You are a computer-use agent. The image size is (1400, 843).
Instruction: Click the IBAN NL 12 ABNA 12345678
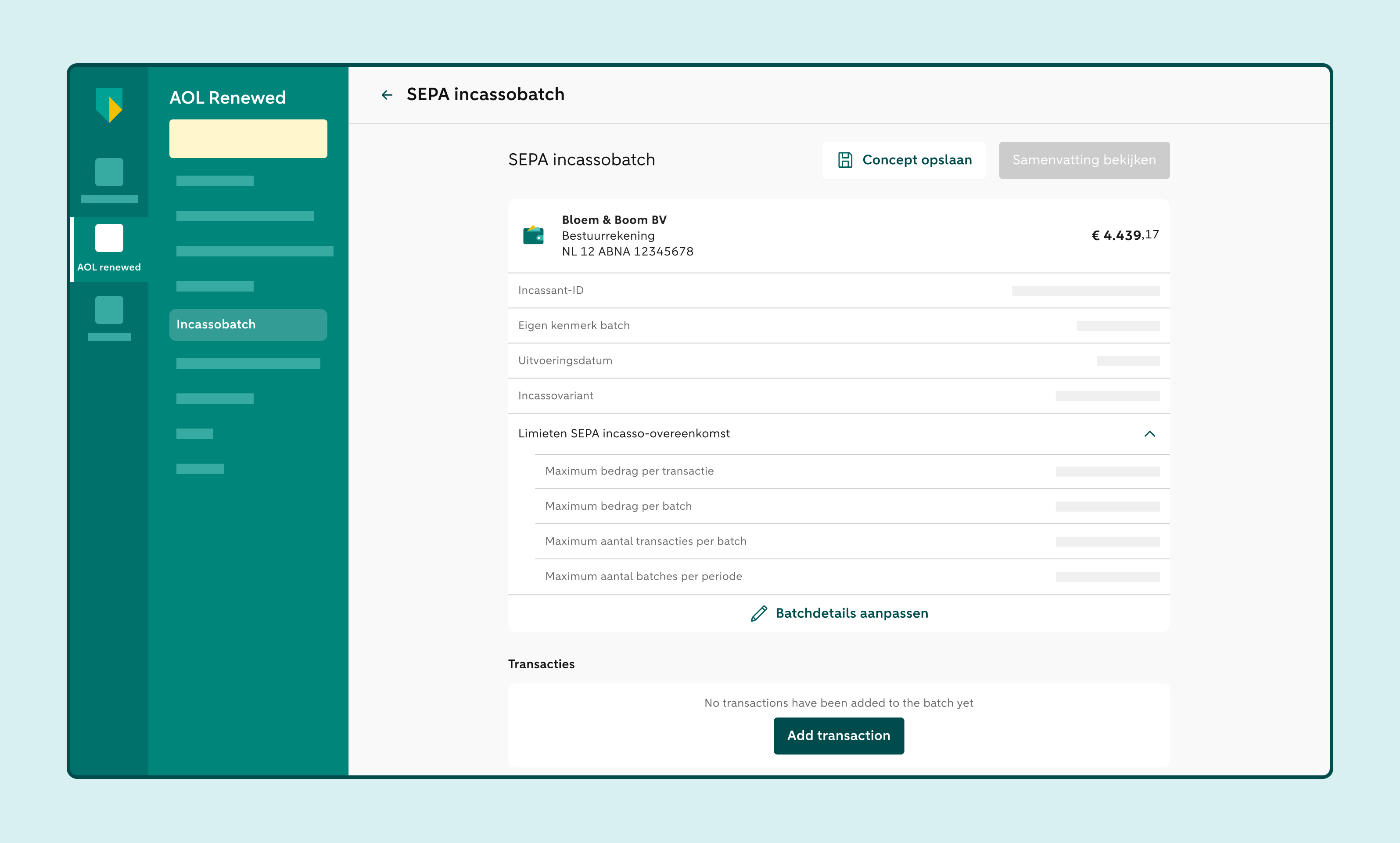tap(628, 252)
